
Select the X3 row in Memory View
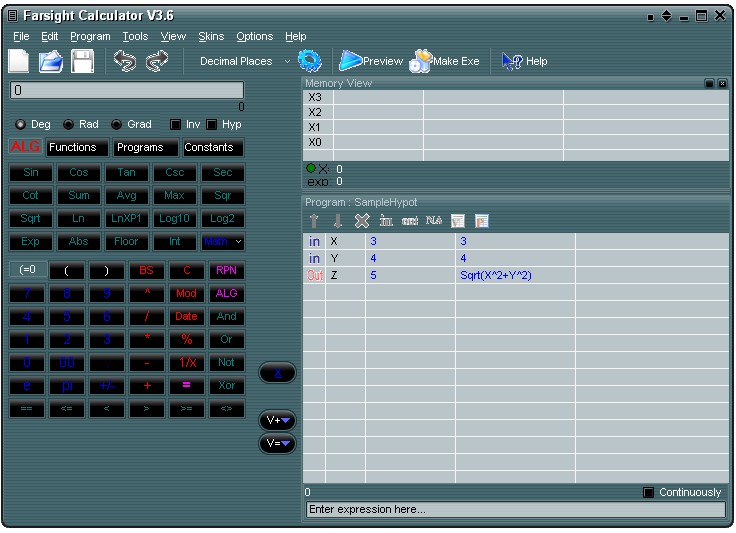click(515, 97)
